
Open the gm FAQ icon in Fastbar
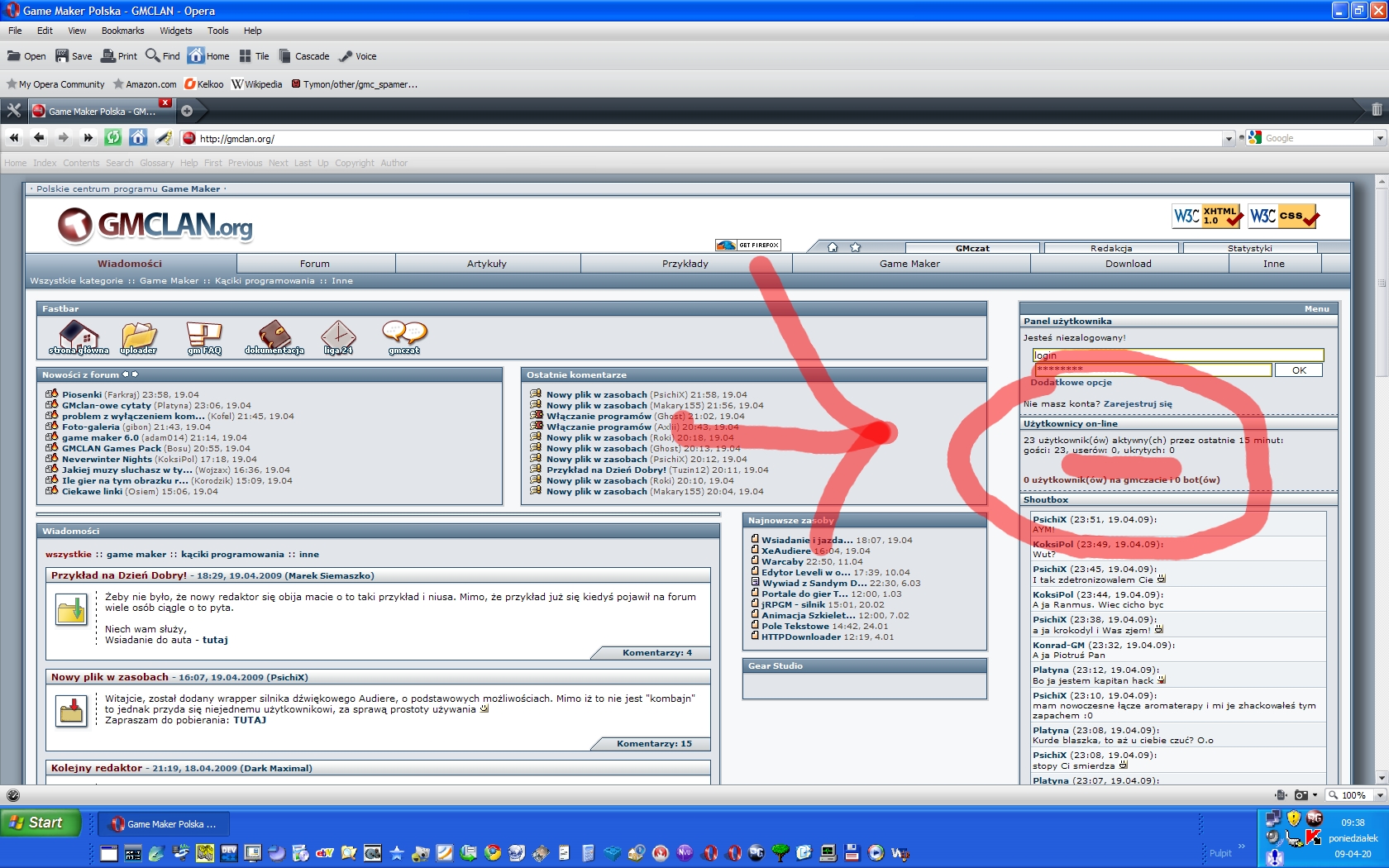(203, 336)
